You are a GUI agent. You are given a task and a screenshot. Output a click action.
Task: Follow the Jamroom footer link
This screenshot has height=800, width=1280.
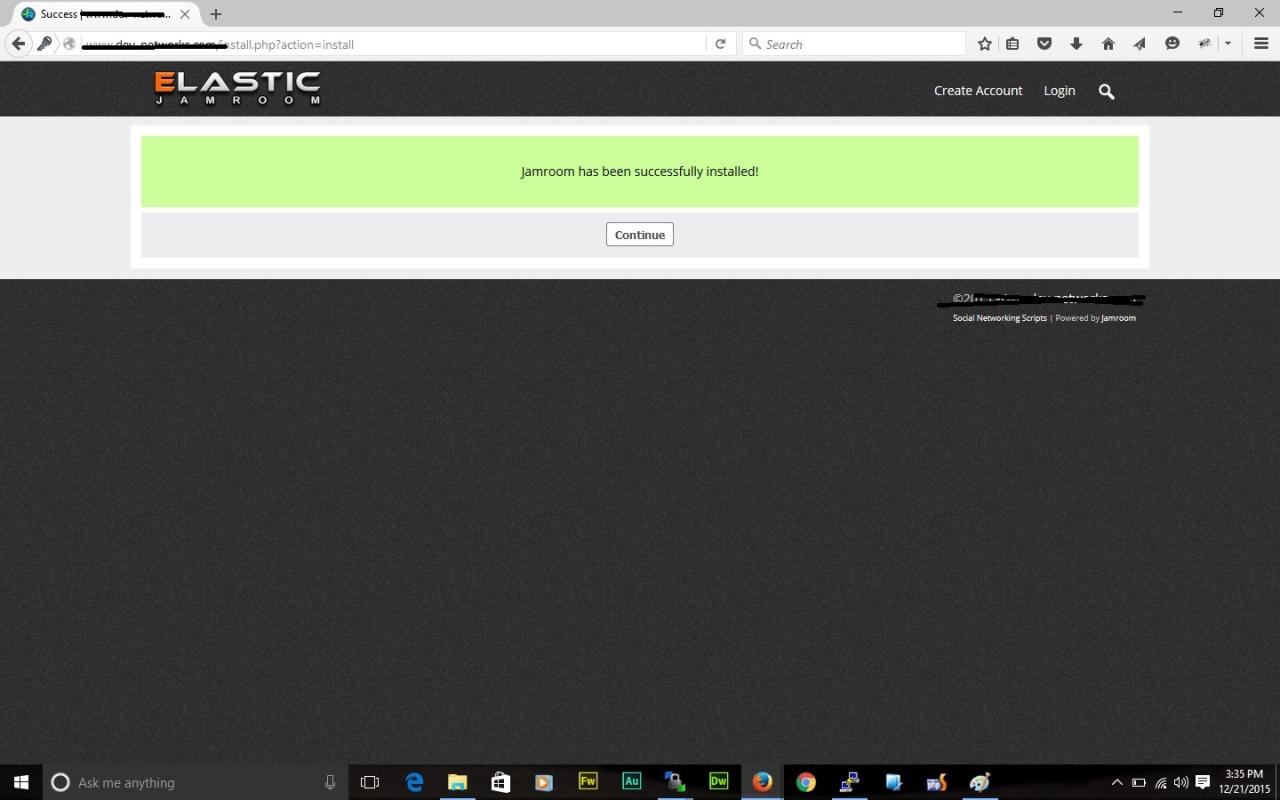click(1118, 318)
